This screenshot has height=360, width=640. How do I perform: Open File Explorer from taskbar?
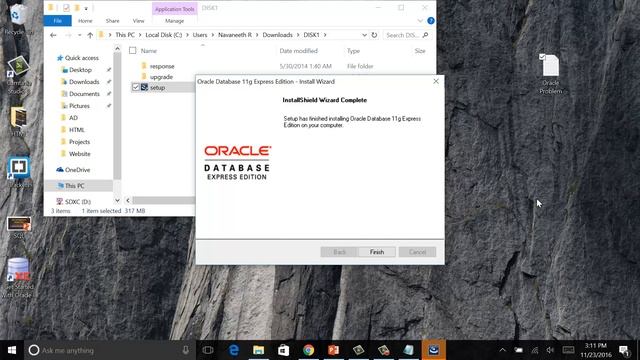[x=258, y=350]
